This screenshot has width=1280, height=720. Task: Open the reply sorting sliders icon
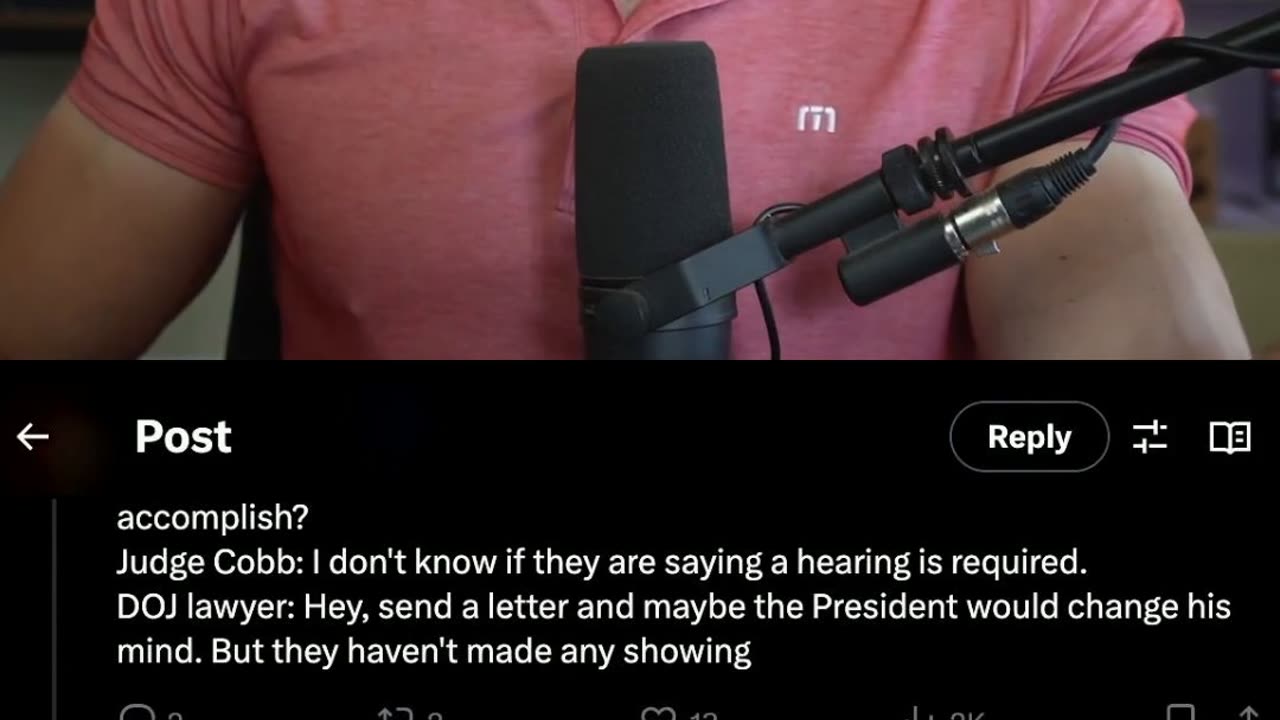1150,437
